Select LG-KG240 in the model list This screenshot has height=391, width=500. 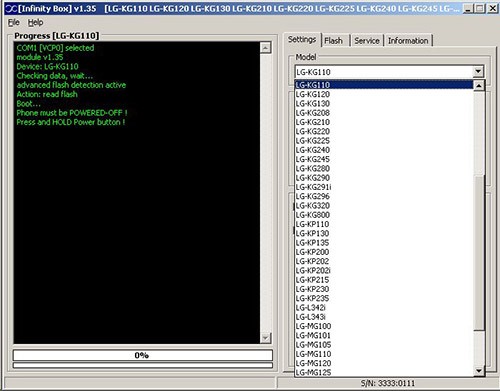tap(384, 150)
